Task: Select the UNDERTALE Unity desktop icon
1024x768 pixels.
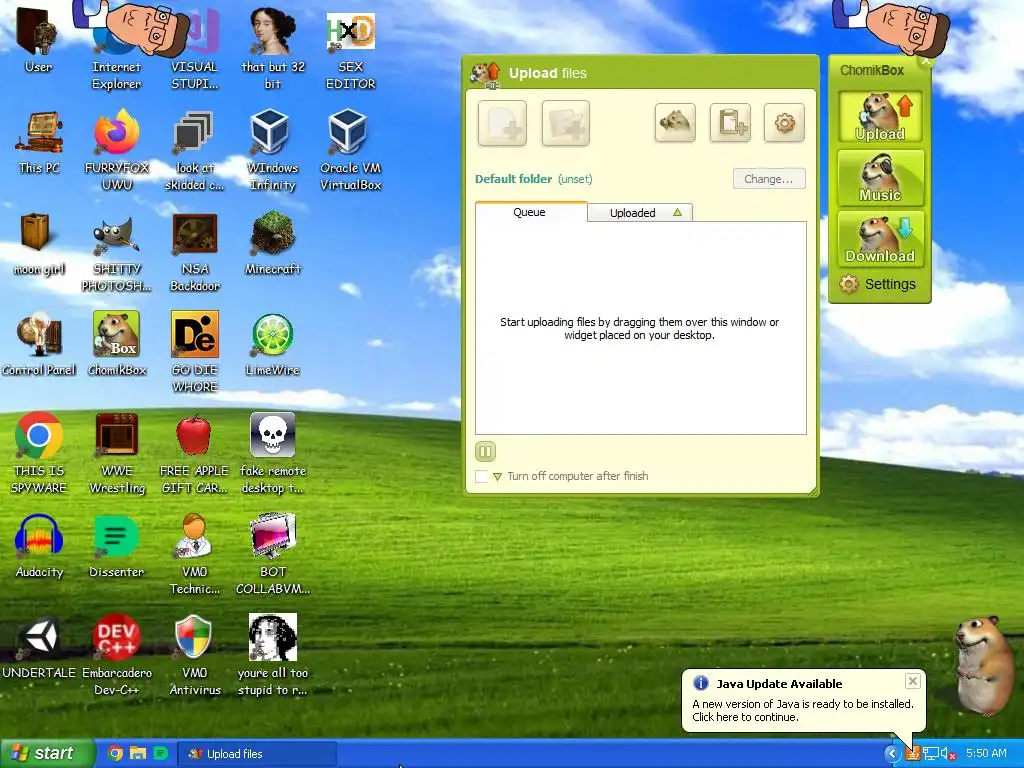Action: coord(39,647)
